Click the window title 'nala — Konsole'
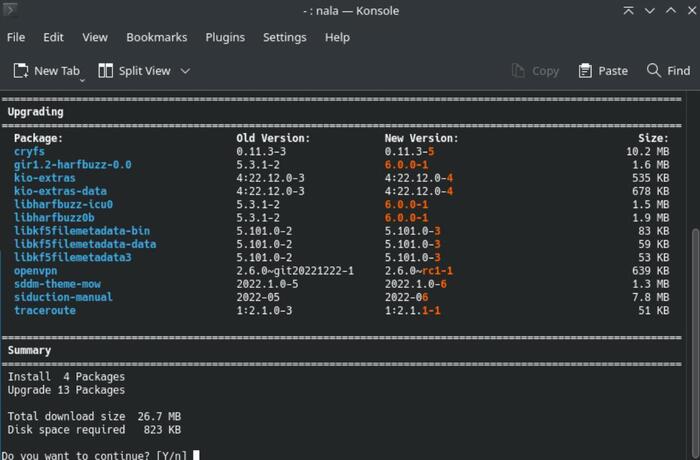 click(357, 11)
